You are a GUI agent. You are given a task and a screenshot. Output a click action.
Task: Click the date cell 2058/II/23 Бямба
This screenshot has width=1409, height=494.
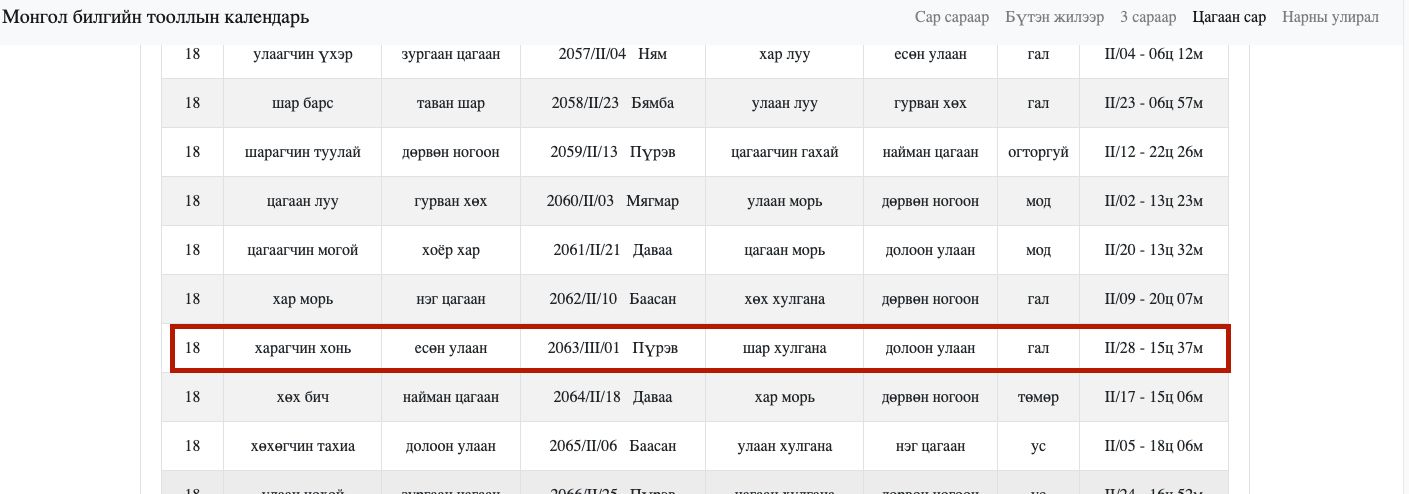point(612,103)
